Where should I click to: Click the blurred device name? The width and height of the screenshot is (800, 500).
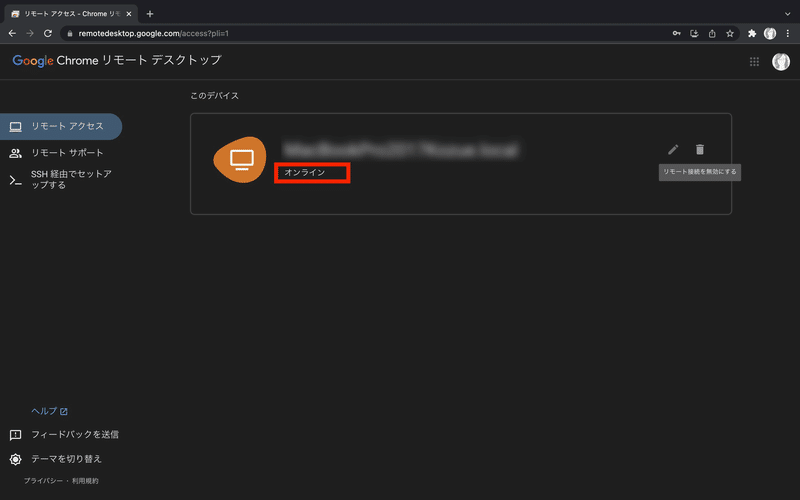pyautogui.click(x=401, y=150)
